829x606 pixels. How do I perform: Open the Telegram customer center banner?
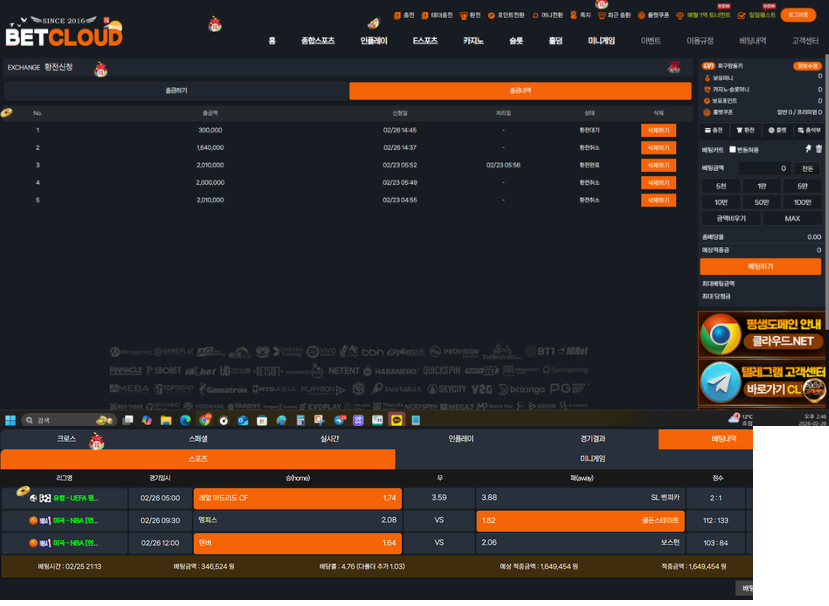click(762, 383)
